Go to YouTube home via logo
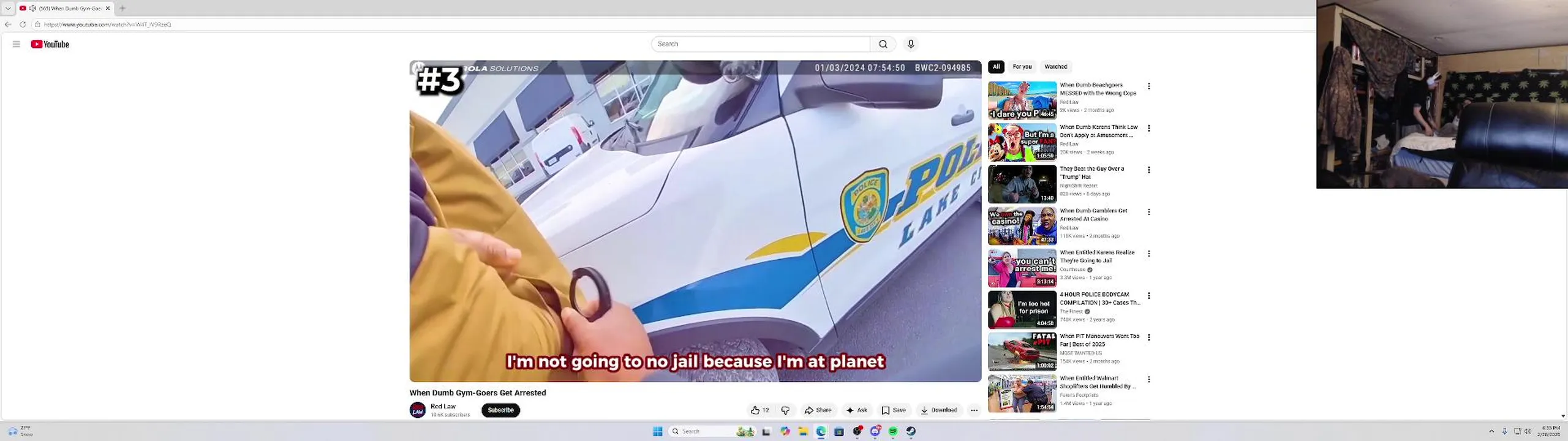Viewport: 1568px width, 441px height. [x=50, y=44]
